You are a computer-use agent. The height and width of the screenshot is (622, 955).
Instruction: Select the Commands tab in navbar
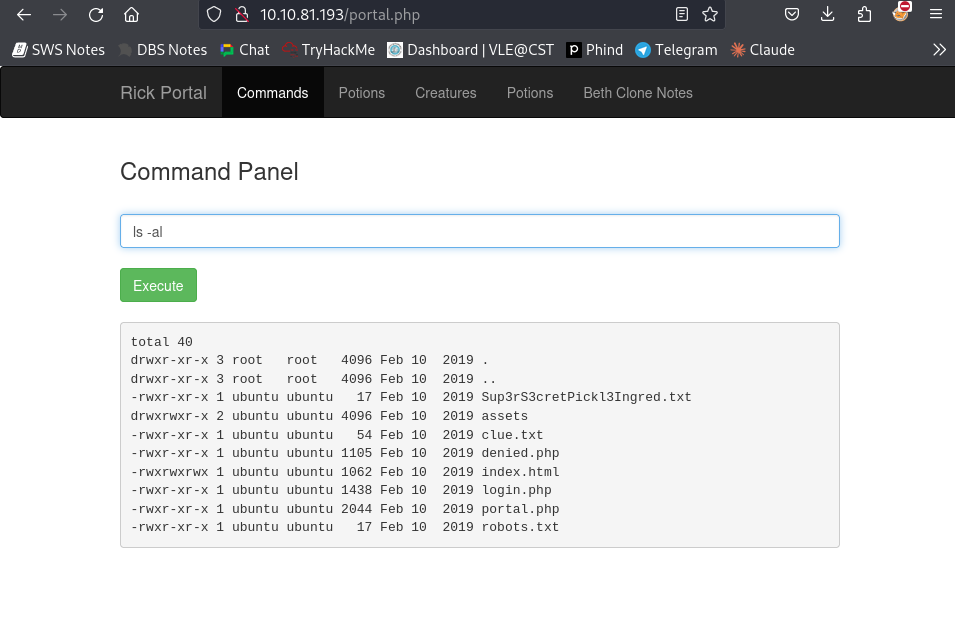pyautogui.click(x=272, y=93)
